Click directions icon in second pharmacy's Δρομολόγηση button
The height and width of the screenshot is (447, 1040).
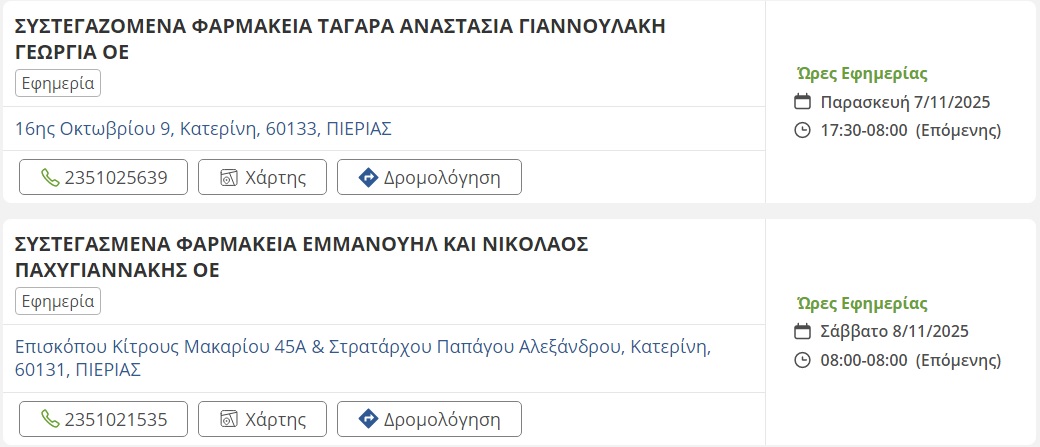click(x=367, y=418)
